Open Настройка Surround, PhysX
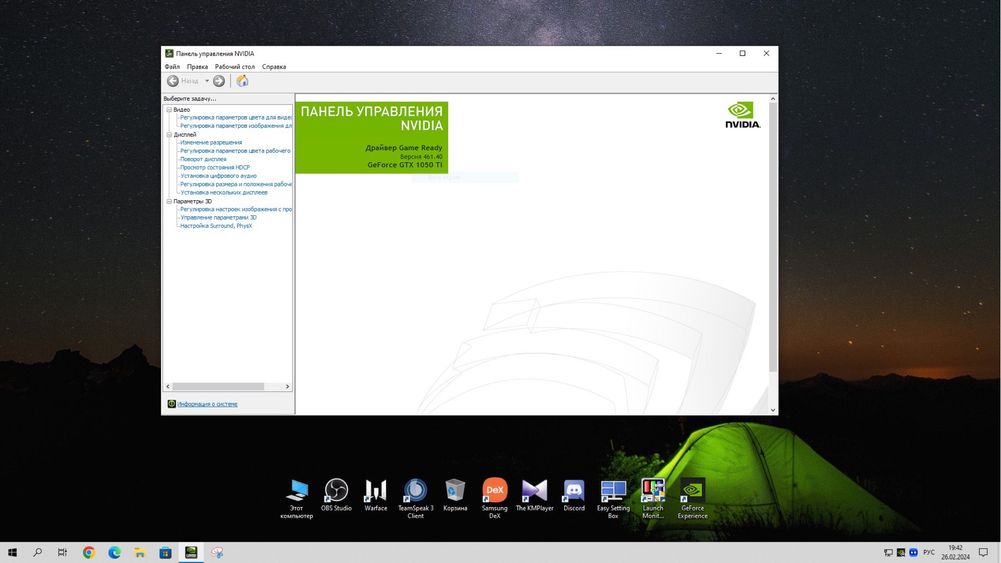 point(216,226)
